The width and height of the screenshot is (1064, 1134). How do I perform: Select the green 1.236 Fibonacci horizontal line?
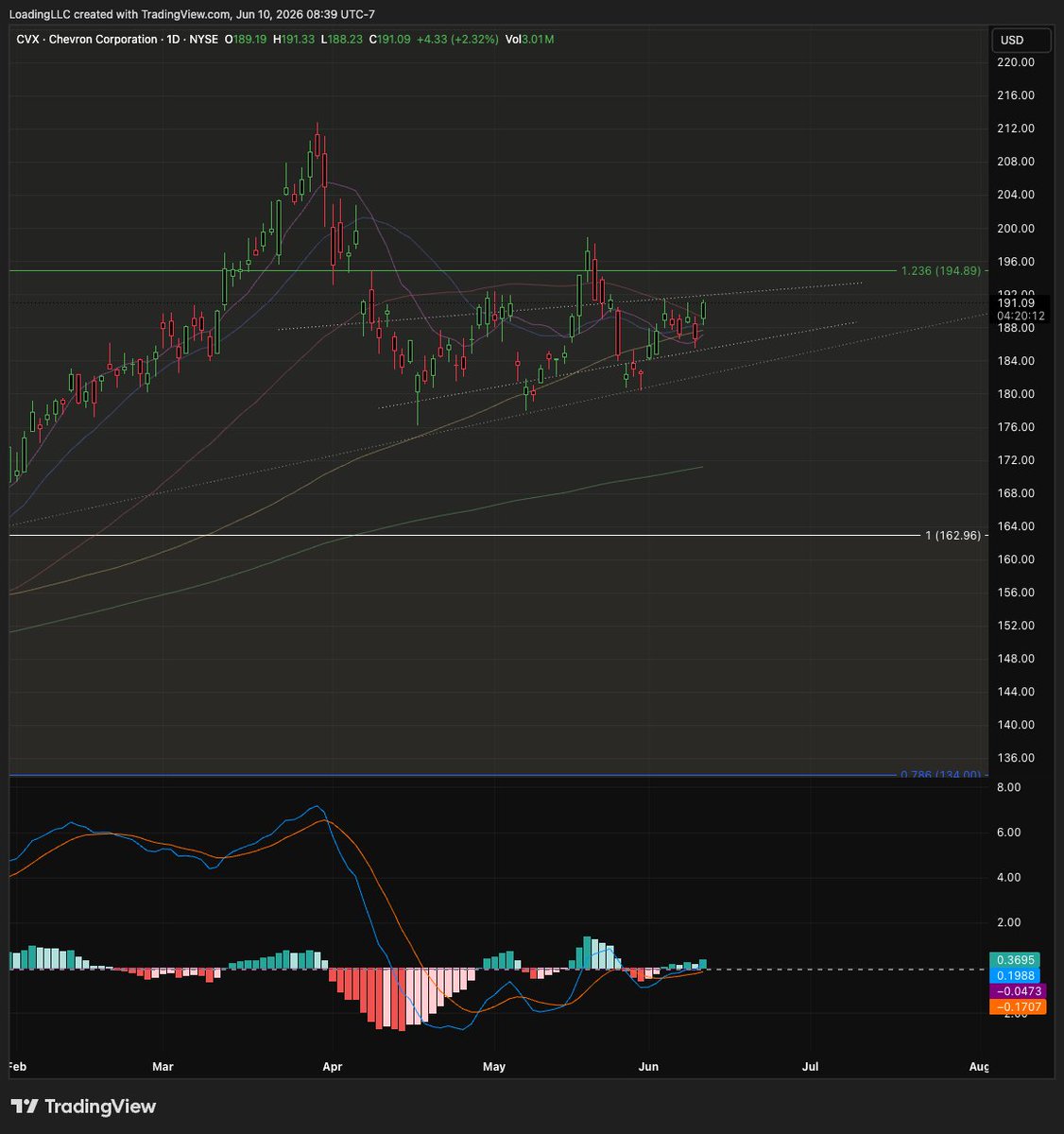[452, 271]
